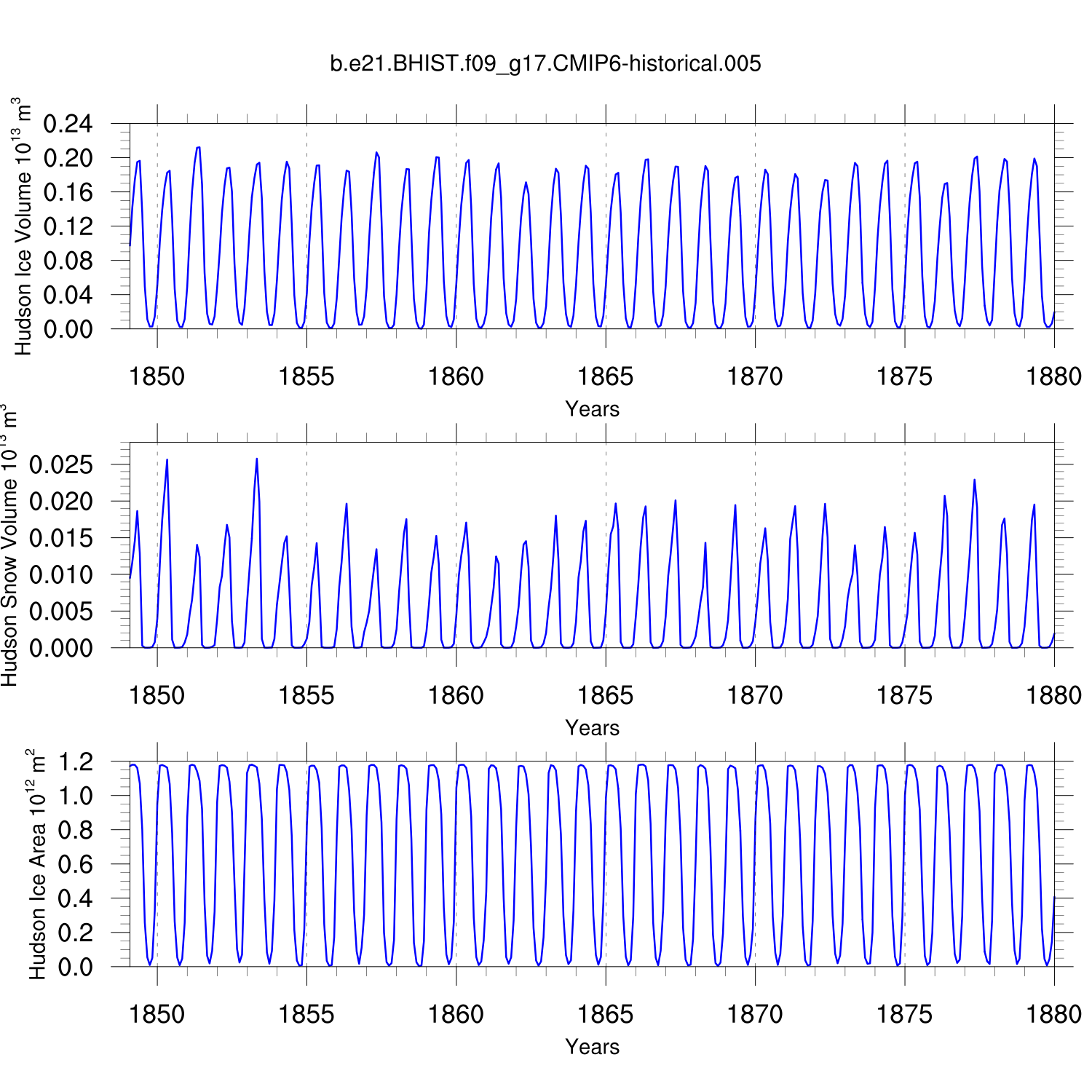Select the 1875 tick label on the snow volume plot

[x=904, y=695]
